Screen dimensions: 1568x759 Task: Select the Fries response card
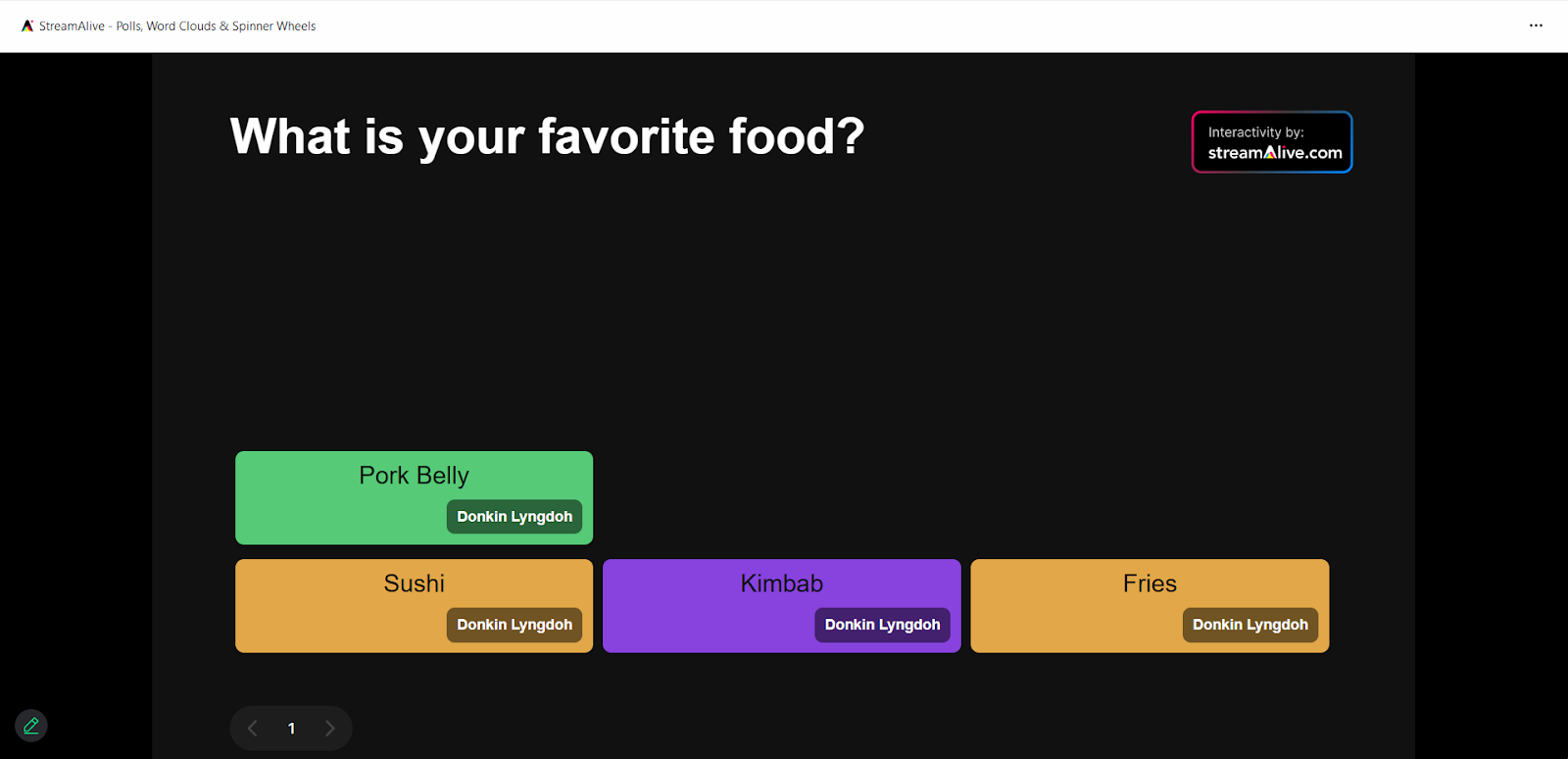[1150, 605]
